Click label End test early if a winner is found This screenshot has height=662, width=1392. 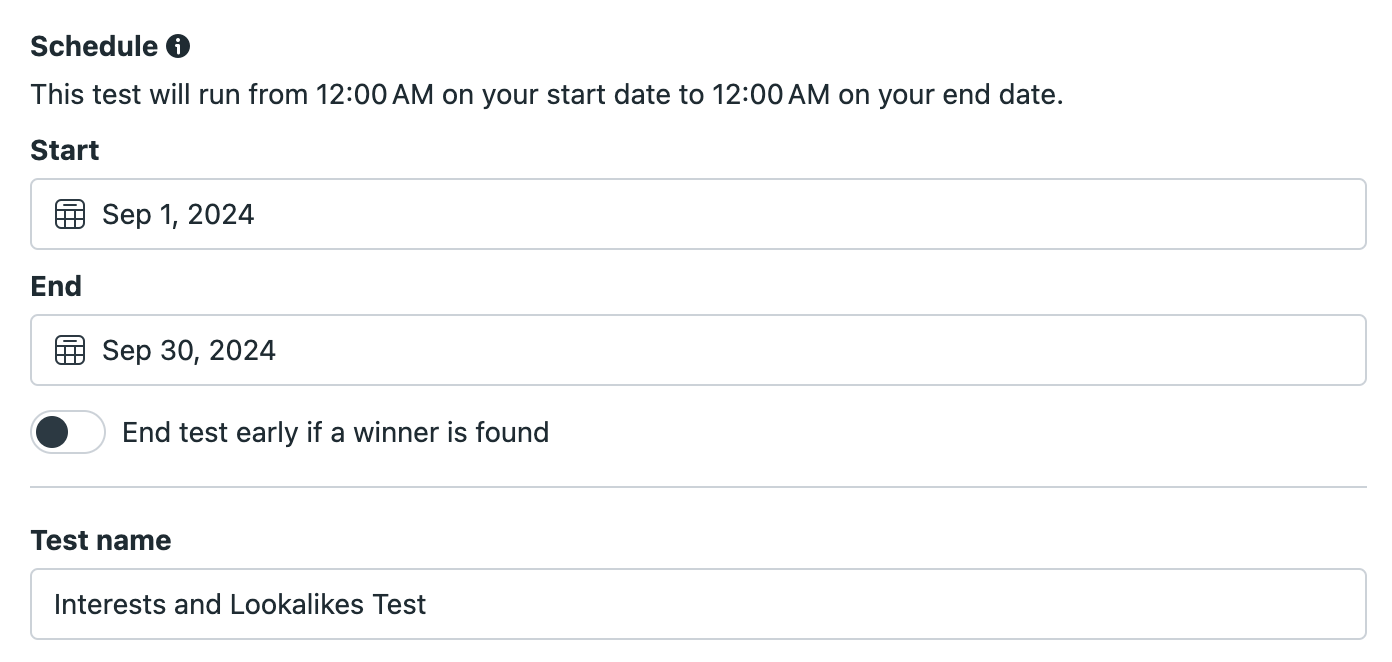336,432
